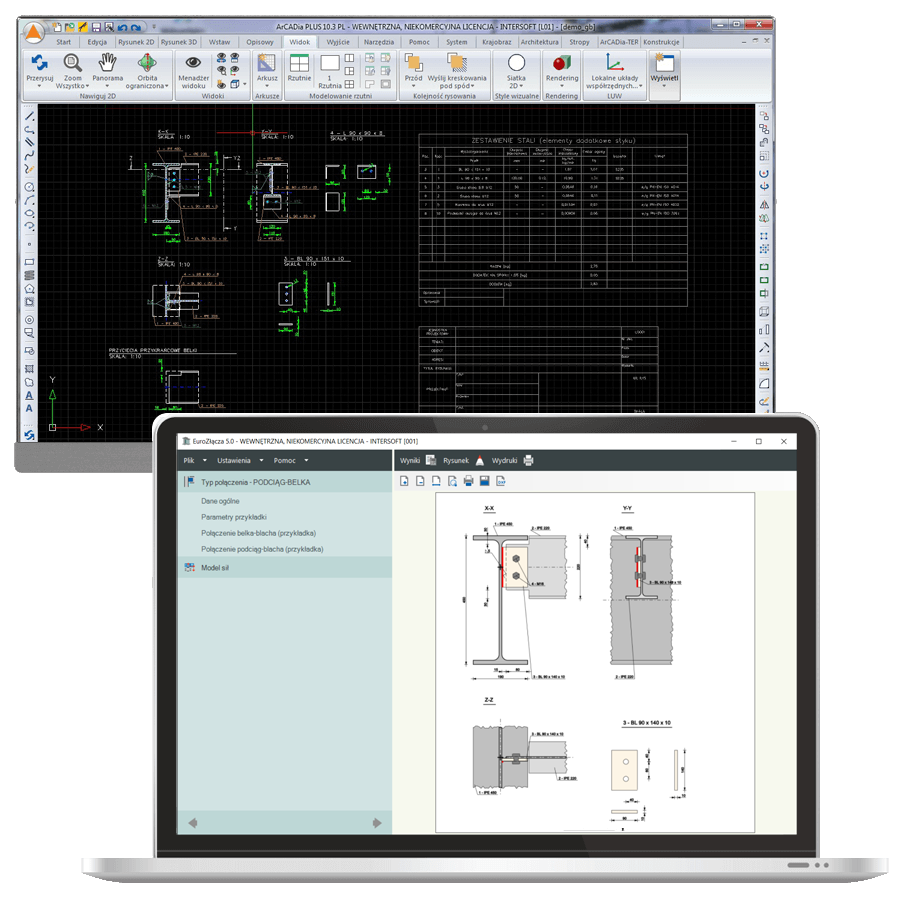Select the line tool in left toolbar
Screen dimensions: 900x900
click(29, 116)
